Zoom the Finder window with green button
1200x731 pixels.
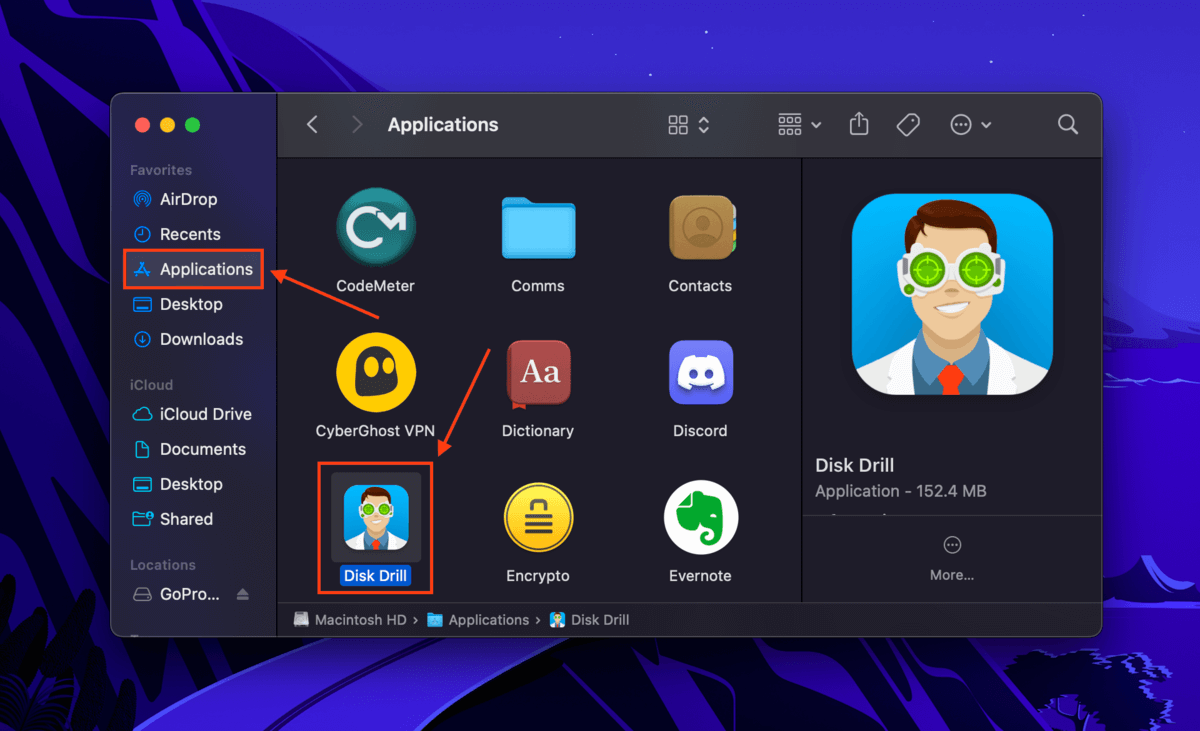pyautogui.click(x=193, y=125)
